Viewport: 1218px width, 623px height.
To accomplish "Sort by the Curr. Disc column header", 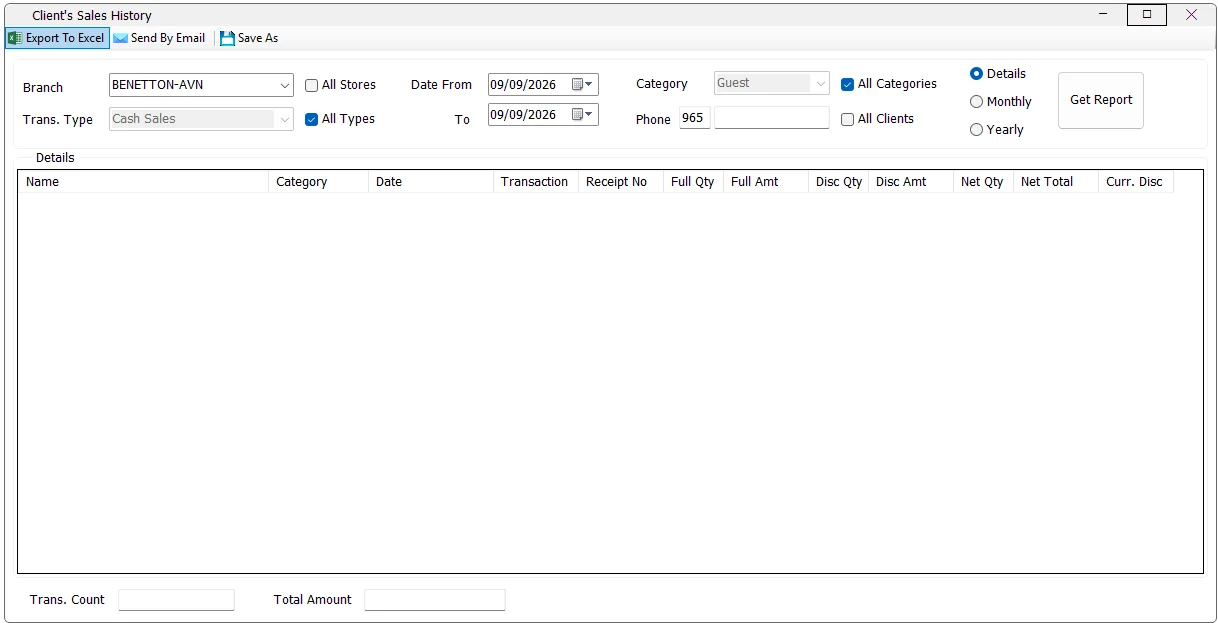I will point(1136,182).
